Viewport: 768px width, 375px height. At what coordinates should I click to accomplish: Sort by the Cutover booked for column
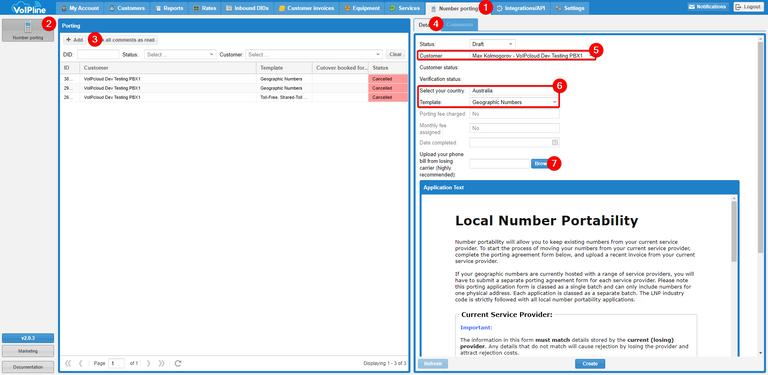pyautogui.click(x=340, y=68)
